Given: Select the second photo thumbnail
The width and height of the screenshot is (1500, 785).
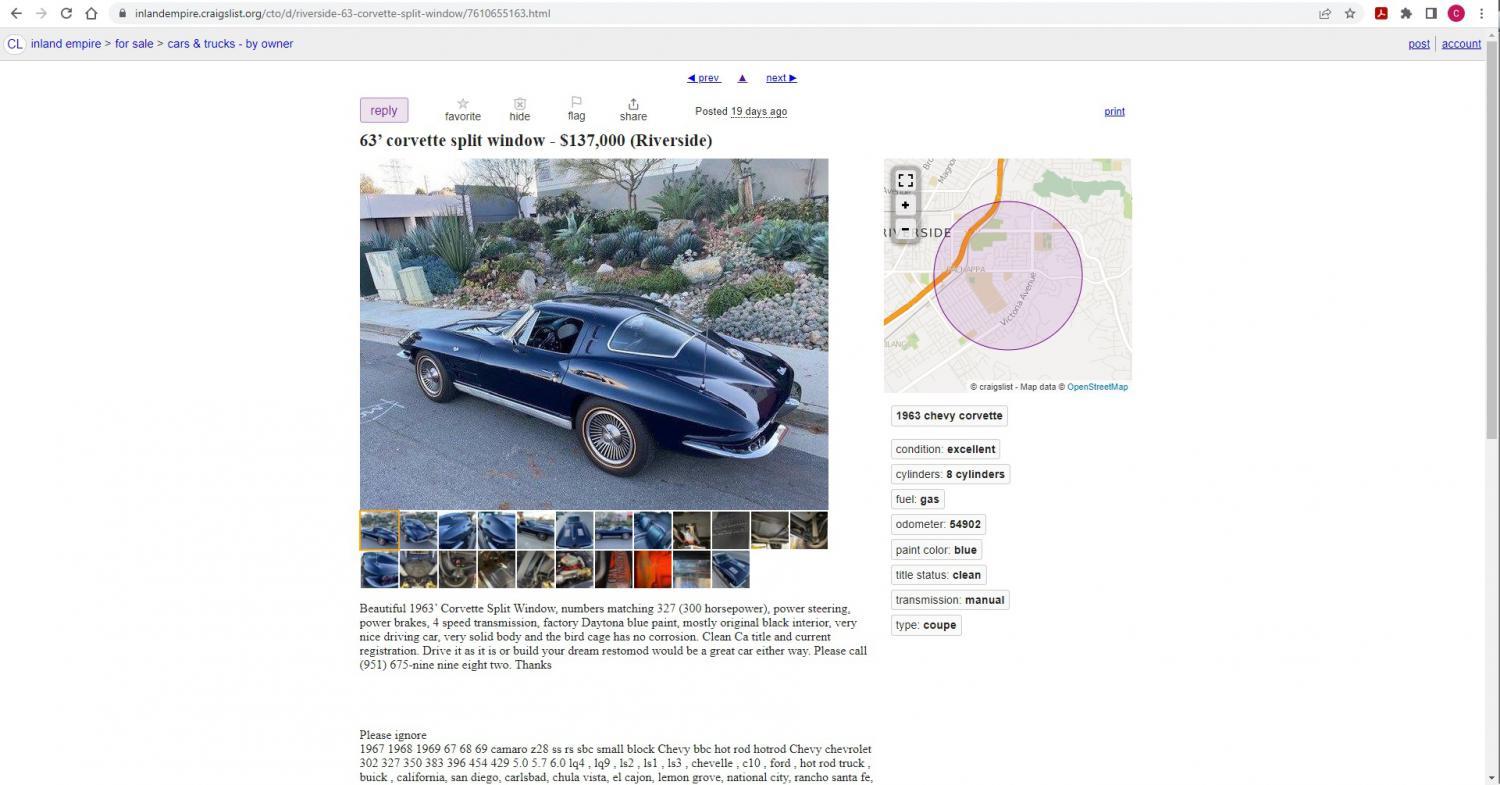Looking at the screenshot, I should pos(418,530).
